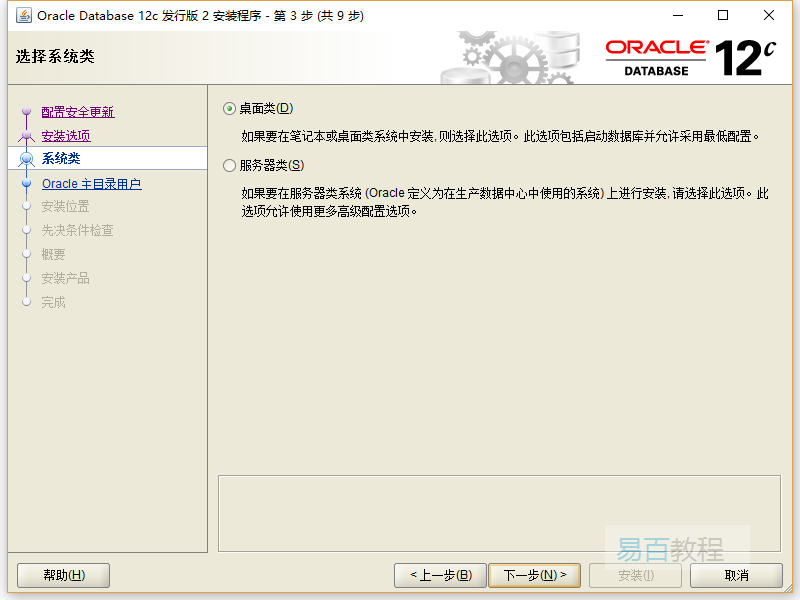
Task: Maximize the installer window
Action: 723,15
